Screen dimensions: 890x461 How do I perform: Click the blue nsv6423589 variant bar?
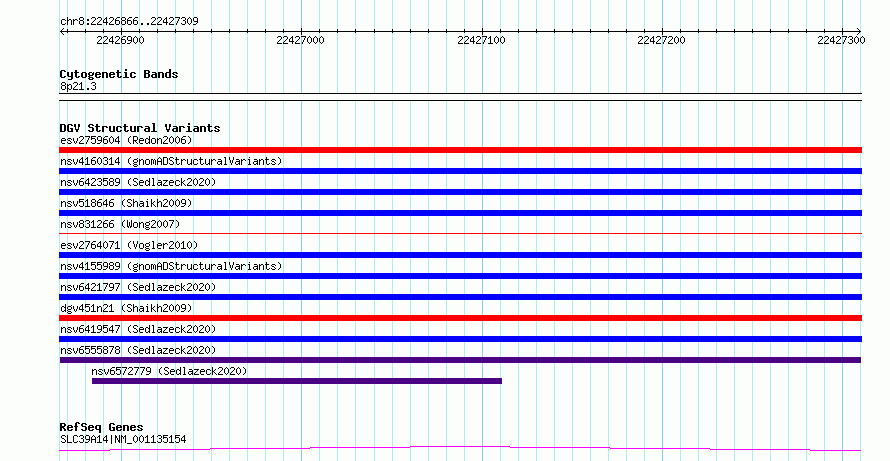click(460, 192)
